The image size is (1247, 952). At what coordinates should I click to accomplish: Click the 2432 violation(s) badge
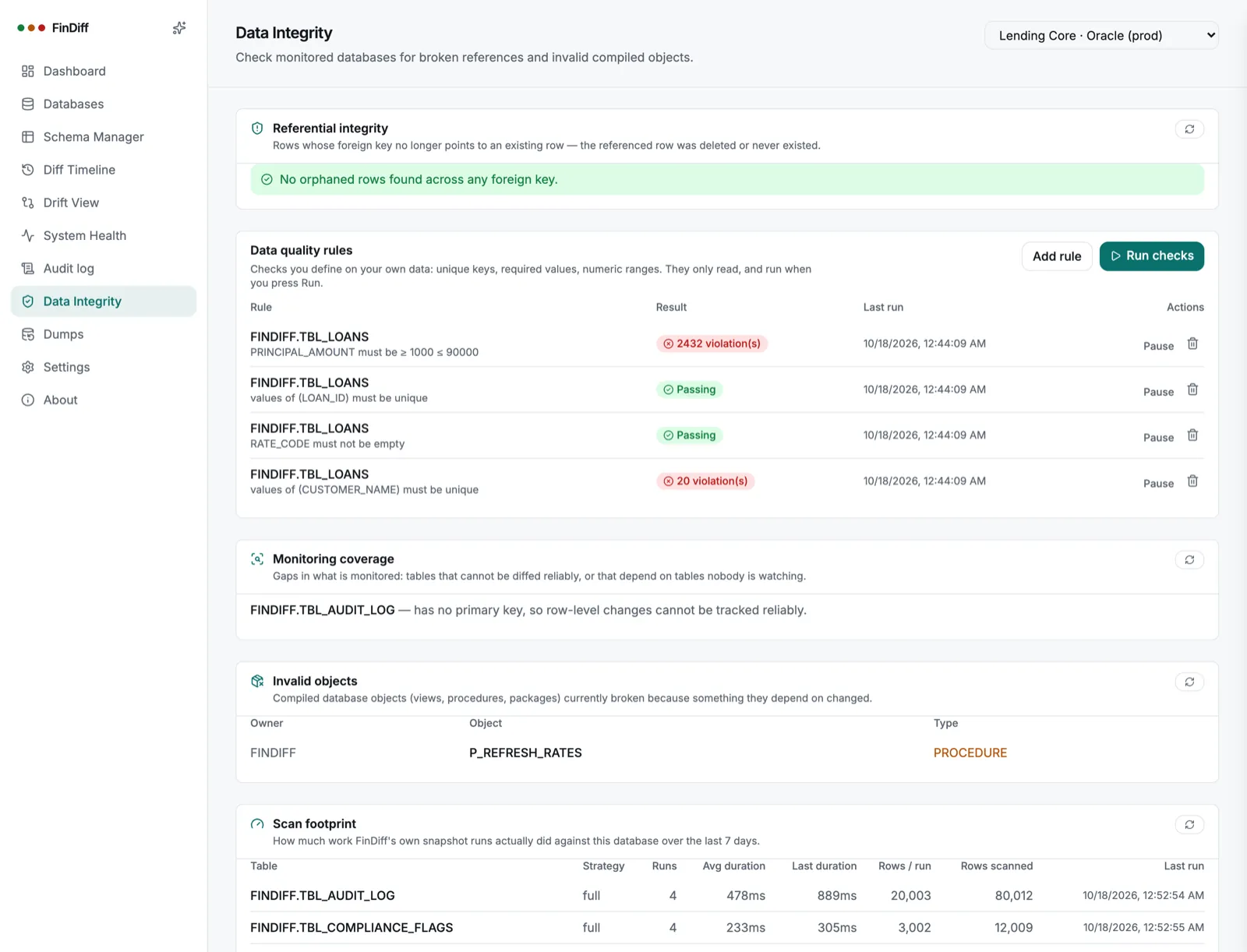pyautogui.click(x=712, y=344)
